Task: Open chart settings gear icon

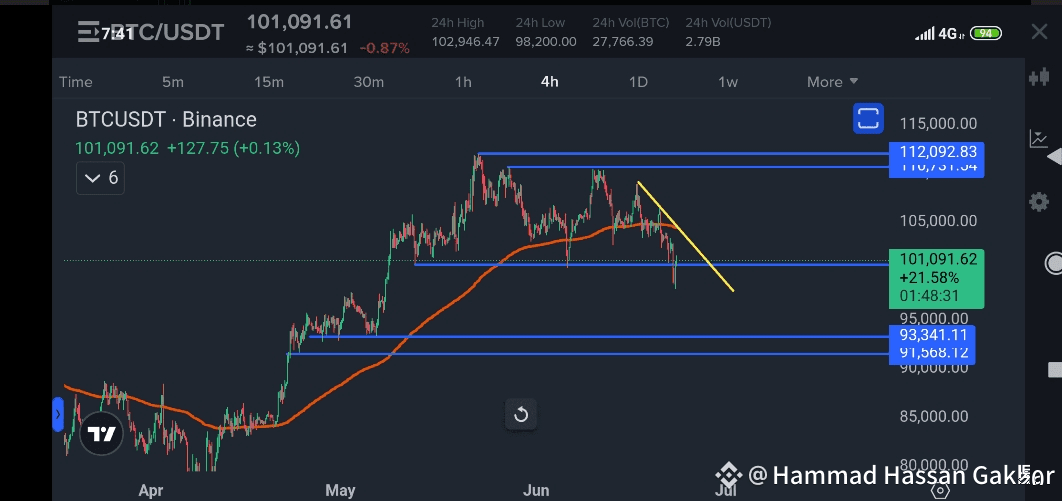Action: [x=1039, y=202]
